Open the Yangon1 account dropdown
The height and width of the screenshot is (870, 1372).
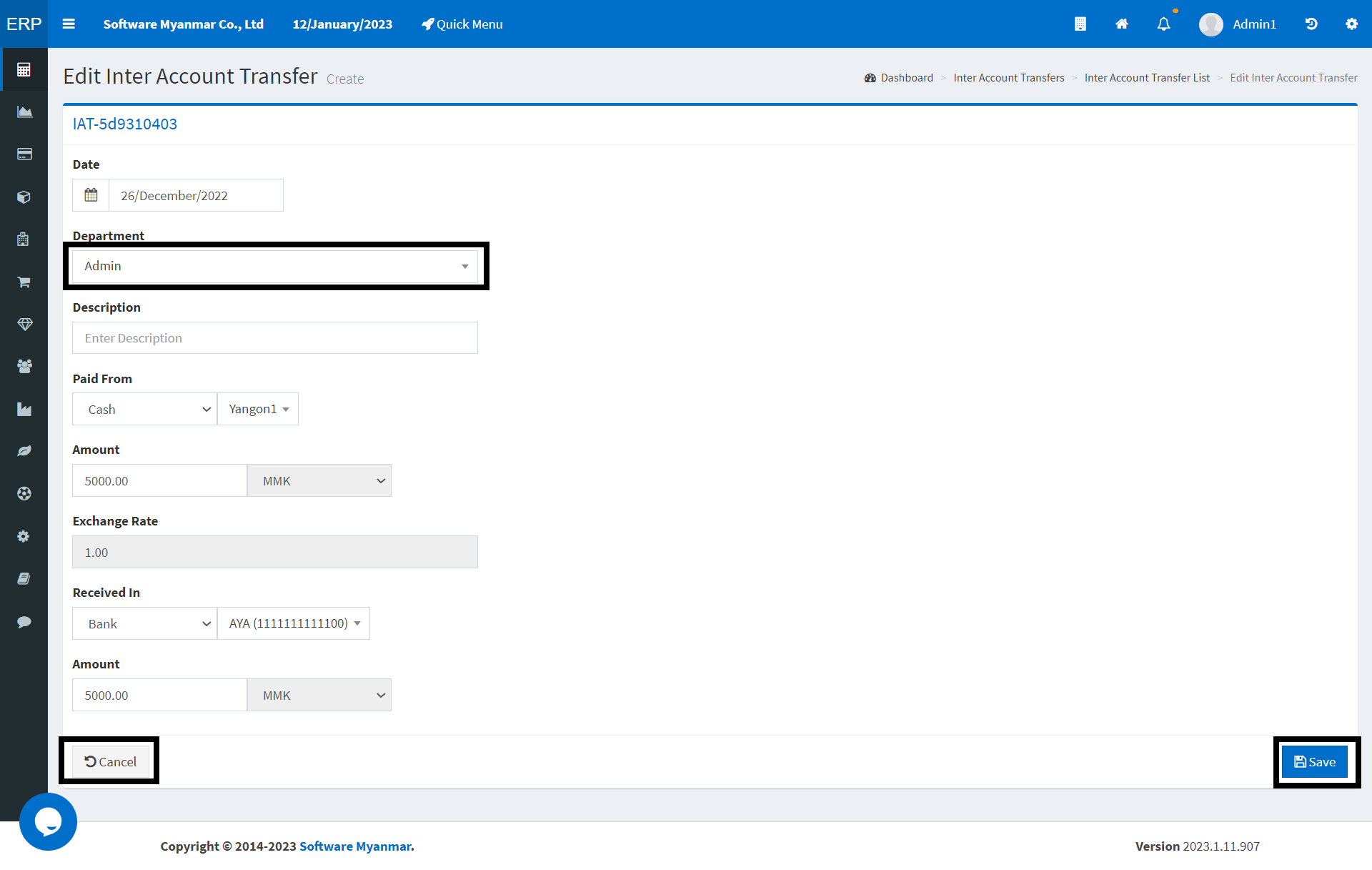(x=258, y=409)
